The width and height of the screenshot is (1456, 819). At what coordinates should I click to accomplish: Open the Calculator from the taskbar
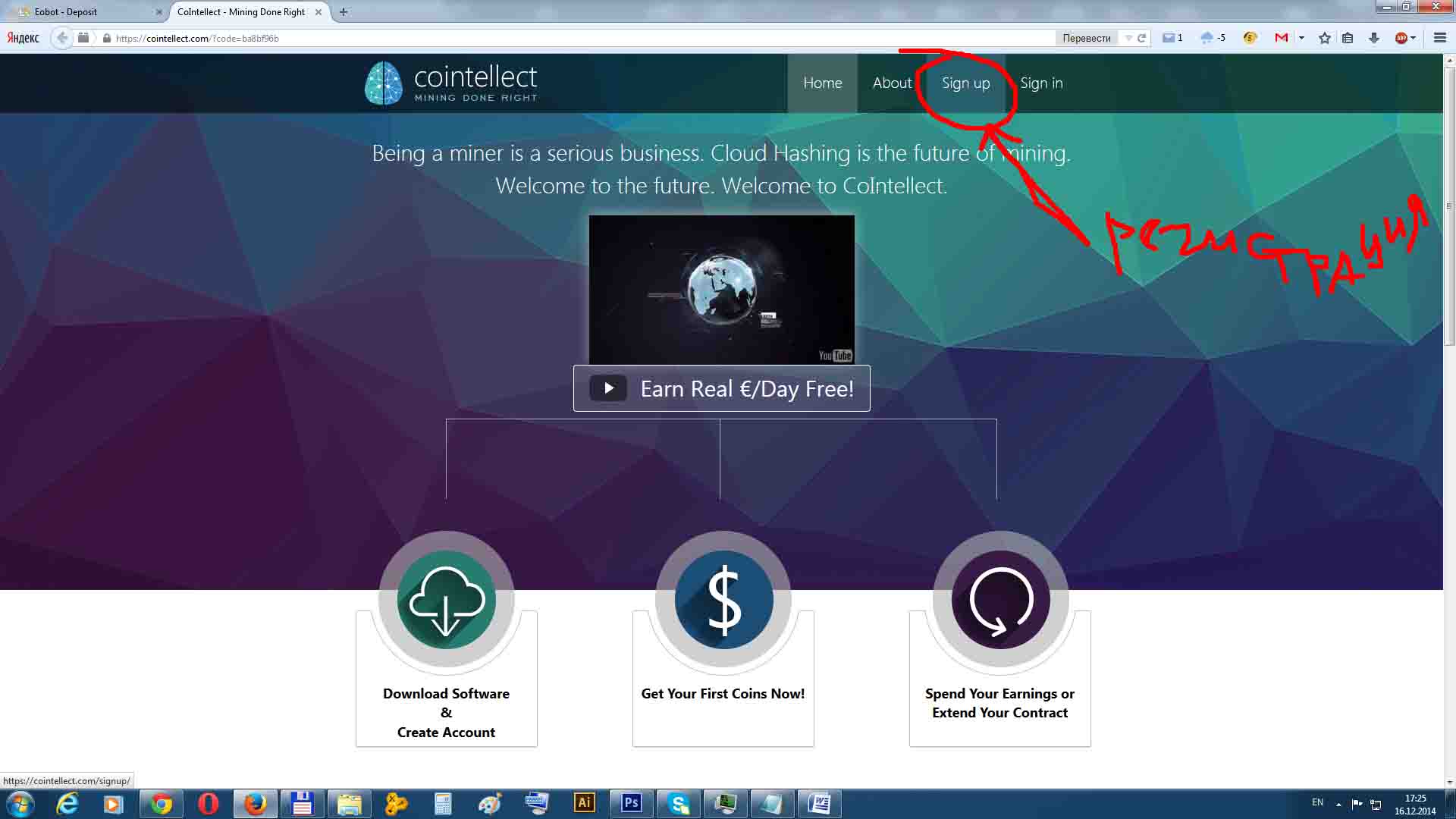click(443, 804)
